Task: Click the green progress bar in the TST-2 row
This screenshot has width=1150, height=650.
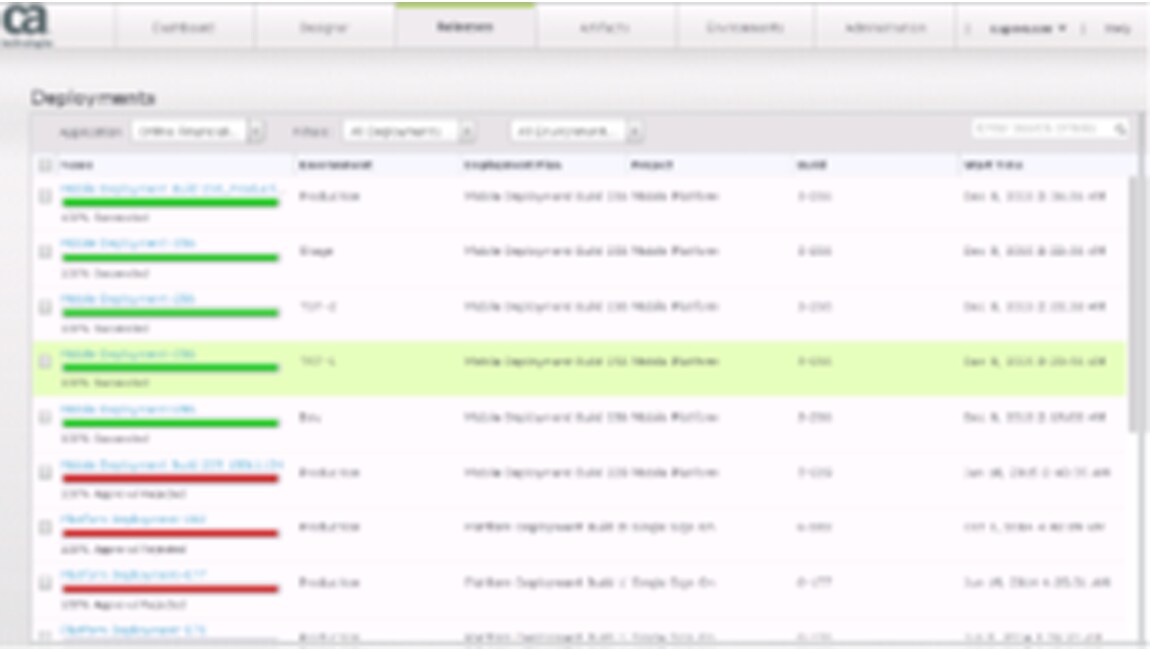Action: [x=170, y=313]
